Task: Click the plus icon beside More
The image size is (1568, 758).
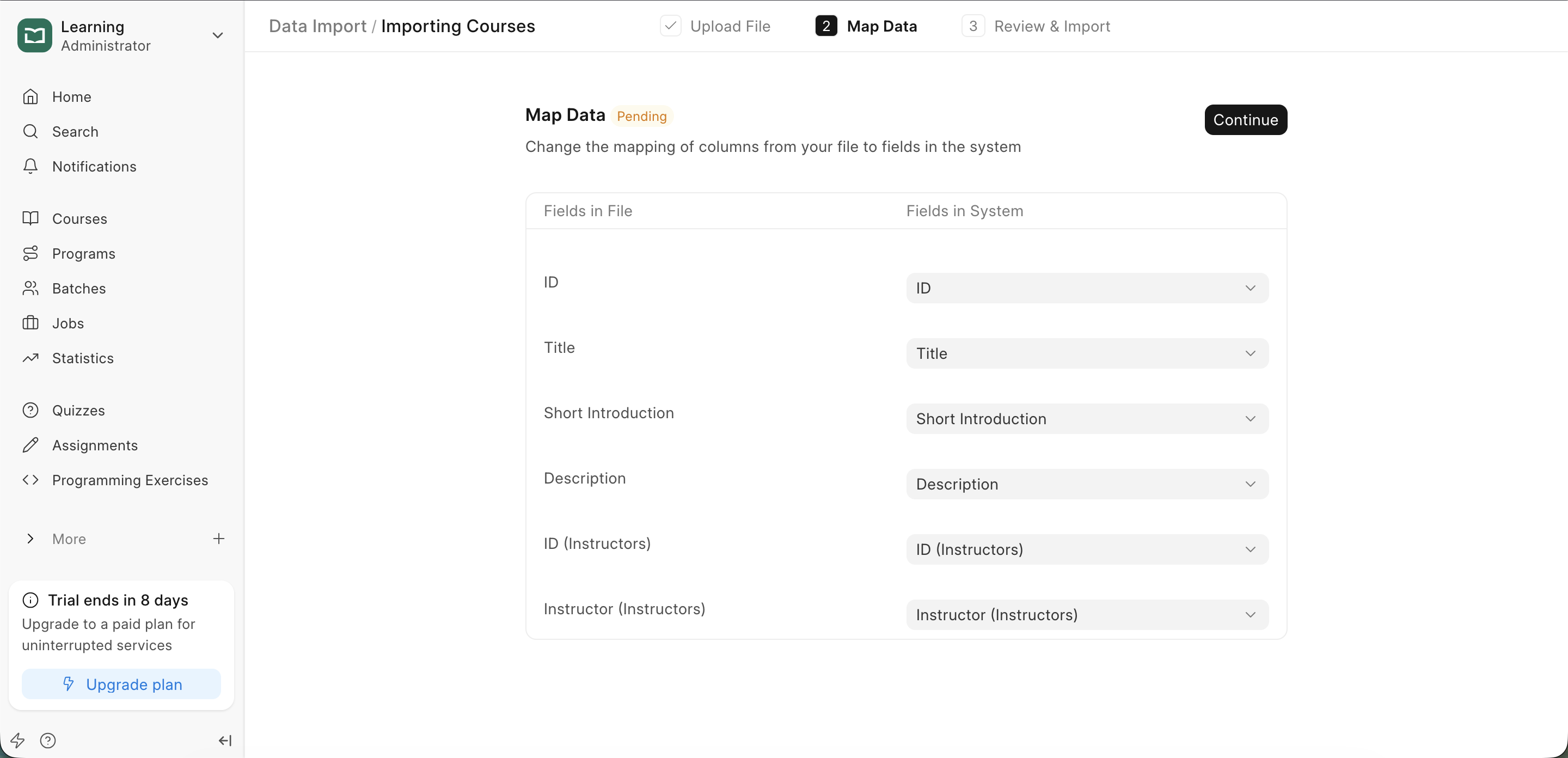Action: pyautogui.click(x=218, y=538)
